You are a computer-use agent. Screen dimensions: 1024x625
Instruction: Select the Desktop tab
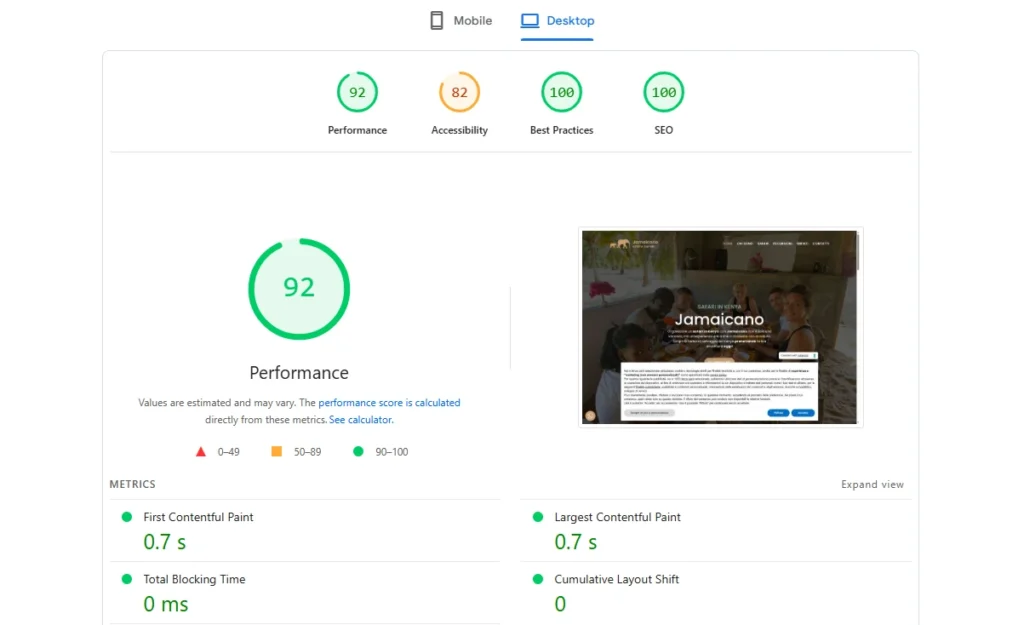pos(558,21)
